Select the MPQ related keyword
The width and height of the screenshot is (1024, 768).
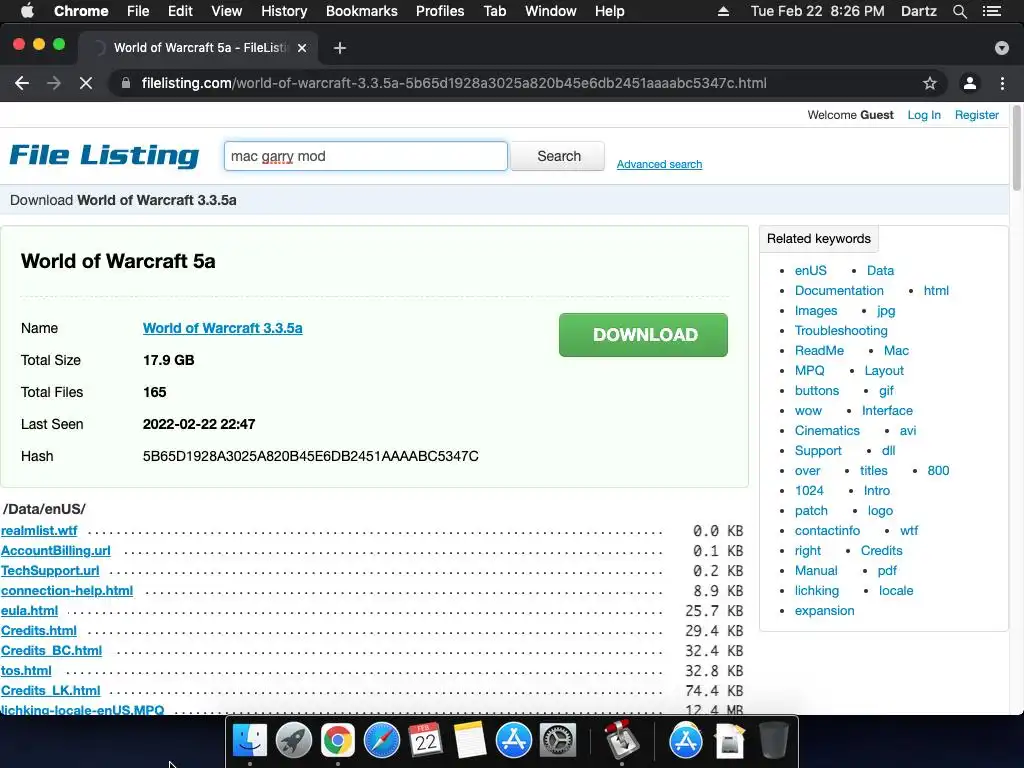pos(809,370)
